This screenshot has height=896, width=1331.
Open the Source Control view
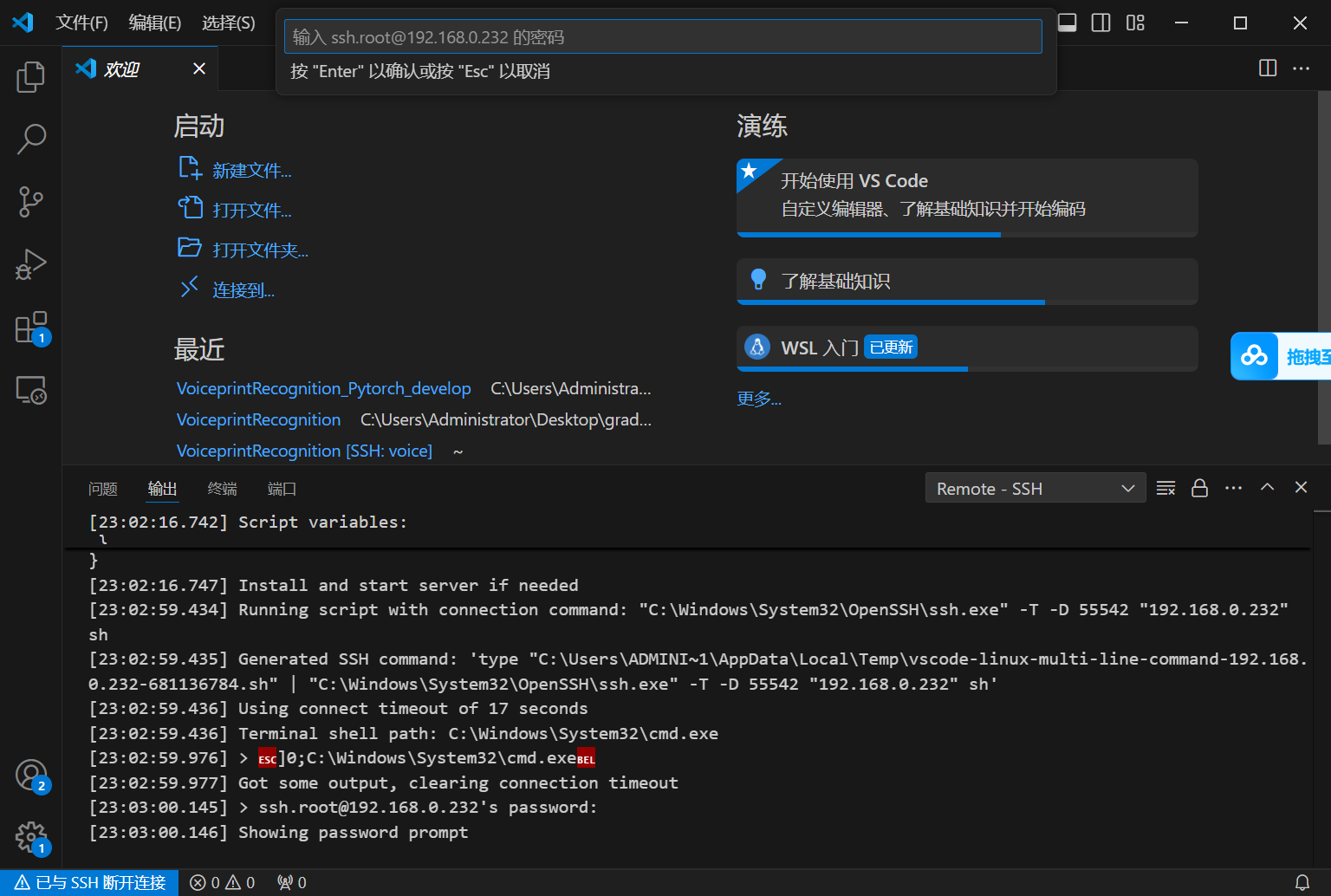click(31, 202)
